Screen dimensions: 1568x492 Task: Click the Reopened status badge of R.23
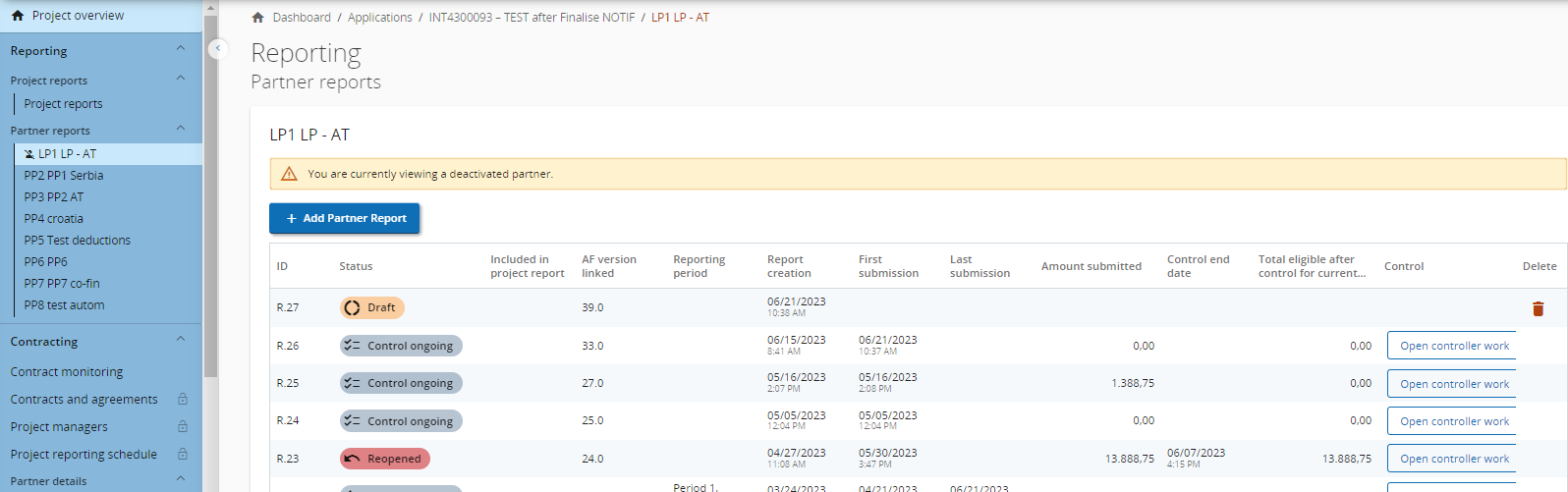(384, 459)
